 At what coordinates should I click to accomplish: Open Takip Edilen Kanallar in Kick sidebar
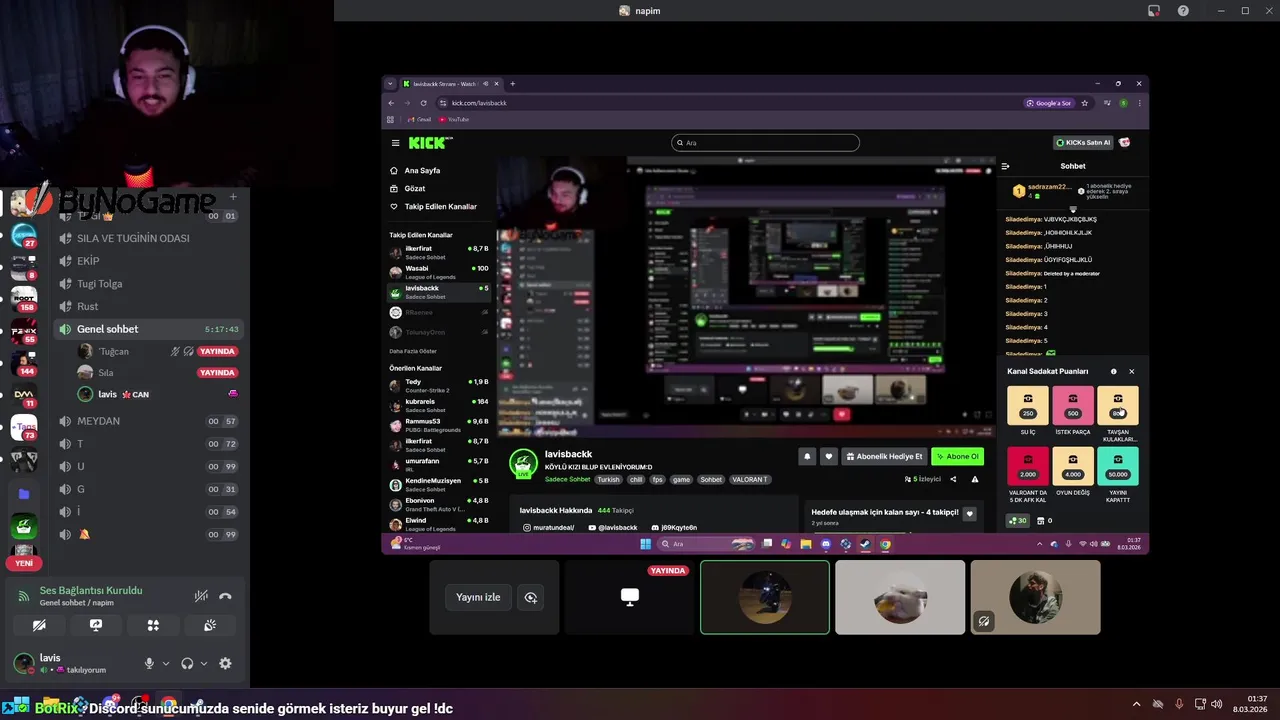440,207
